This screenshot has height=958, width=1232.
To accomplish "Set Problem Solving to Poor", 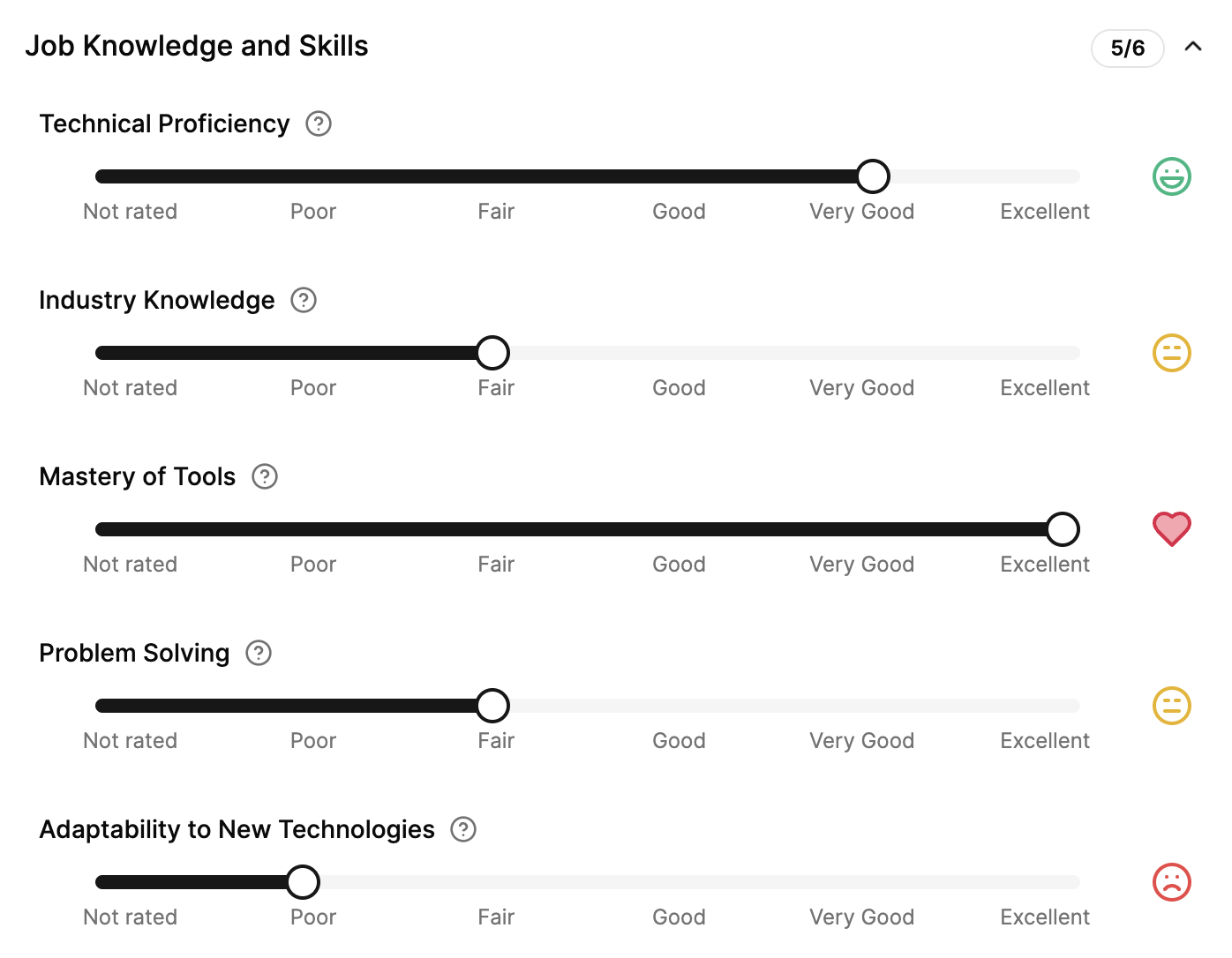I will coord(303,706).
